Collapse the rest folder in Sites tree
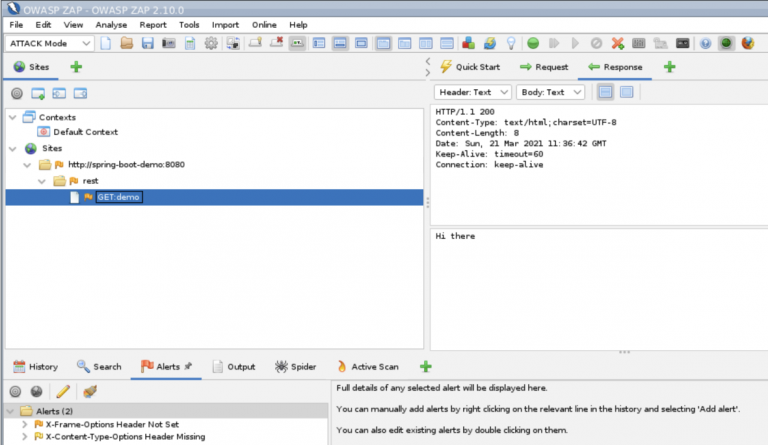Screen dimensions: 768x445 [43, 181]
